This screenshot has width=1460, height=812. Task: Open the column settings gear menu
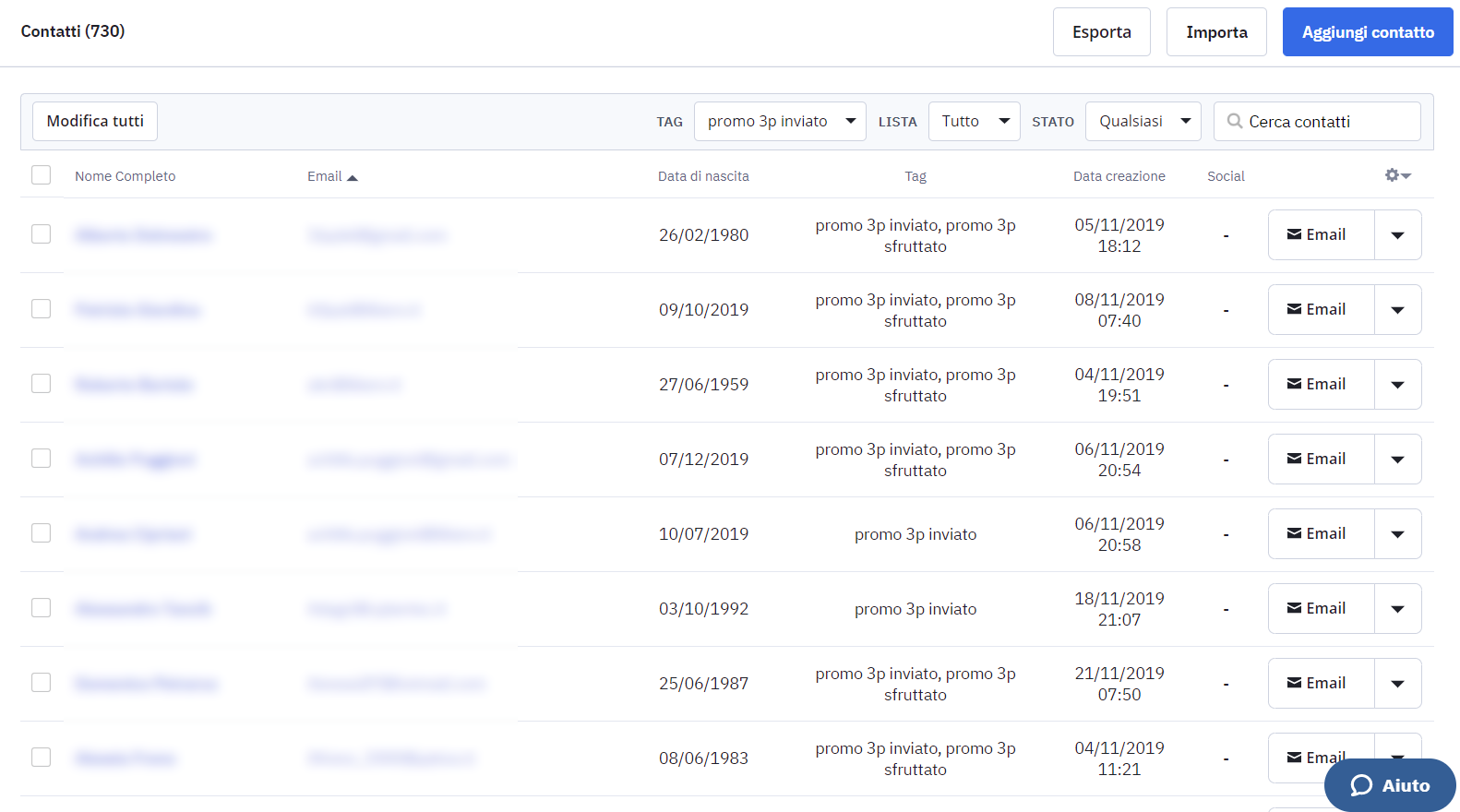tap(1397, 175)
